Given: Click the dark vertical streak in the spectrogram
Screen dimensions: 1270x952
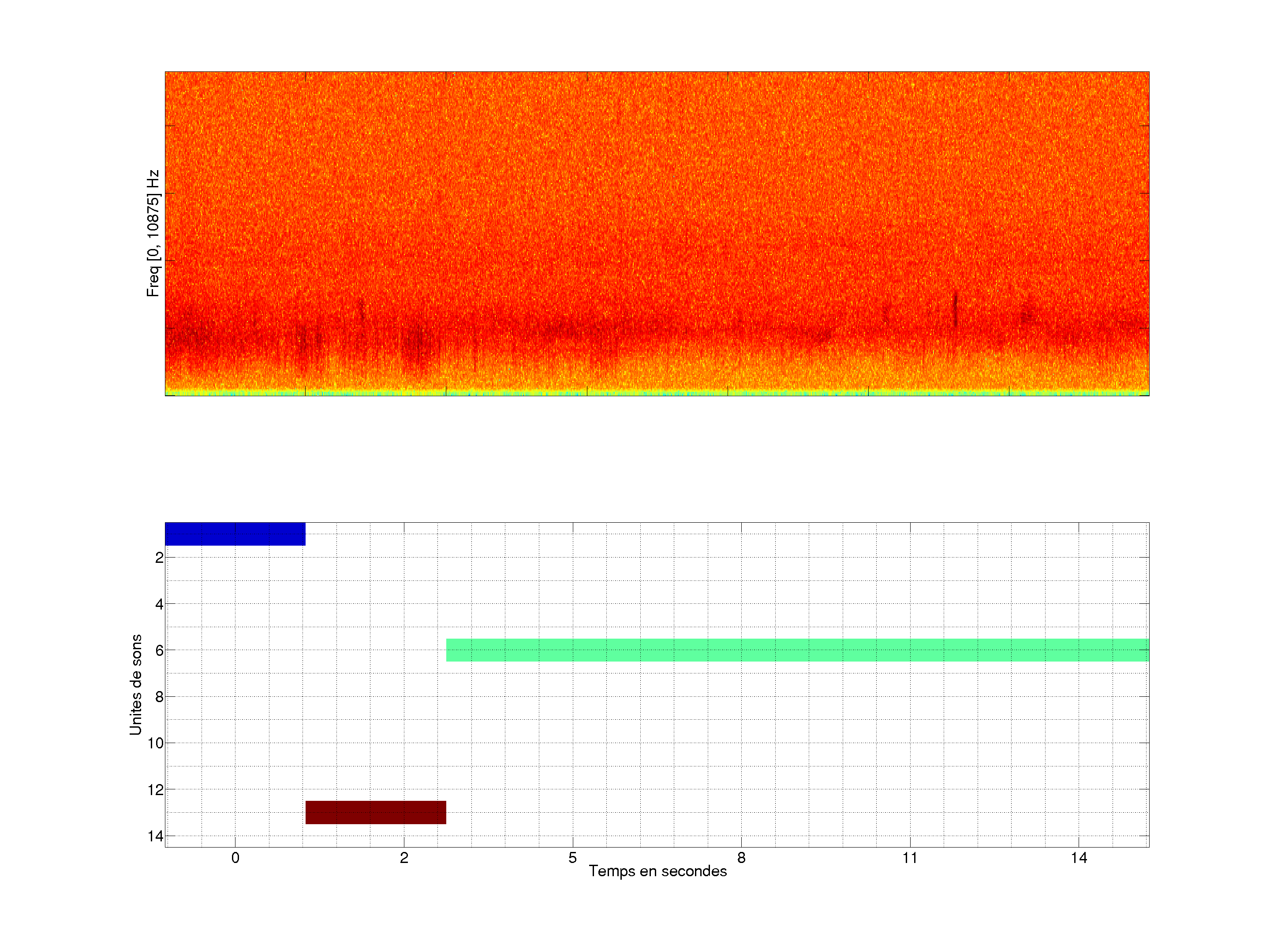Looking at the screenshot, I should (x=956, y=310).
